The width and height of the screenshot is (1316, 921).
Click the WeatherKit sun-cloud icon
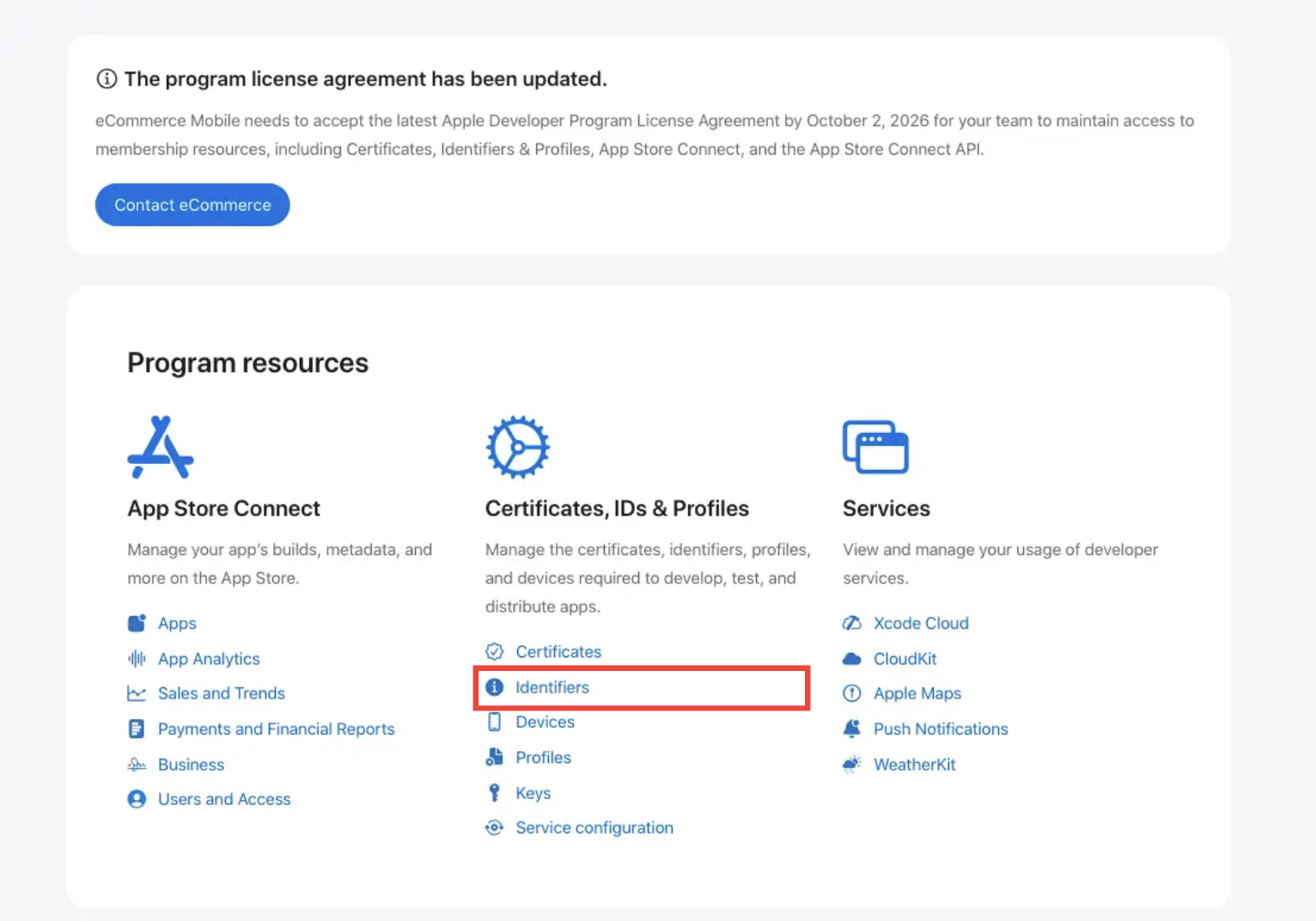tap(852, 765)
